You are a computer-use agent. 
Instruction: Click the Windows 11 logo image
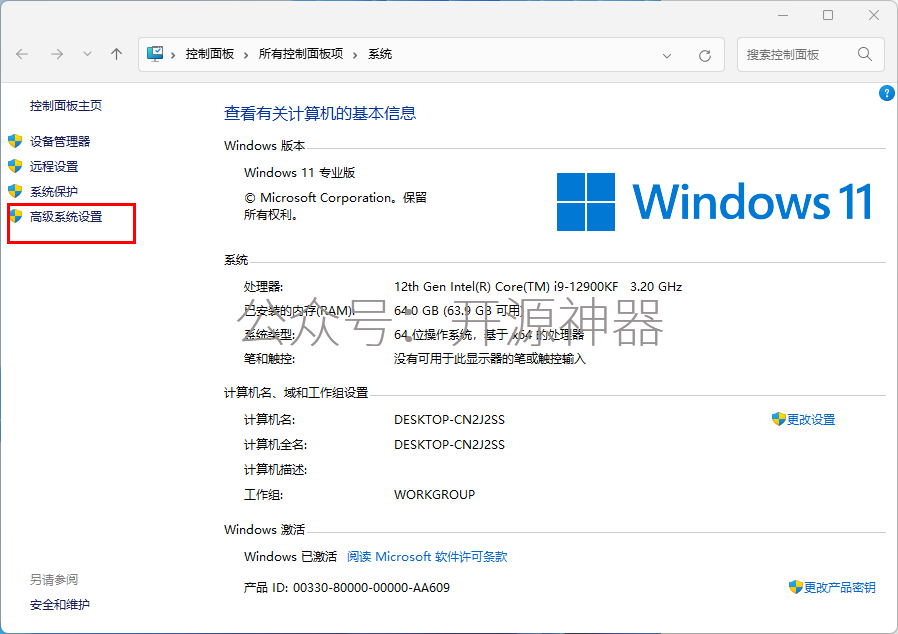point(715,202)
